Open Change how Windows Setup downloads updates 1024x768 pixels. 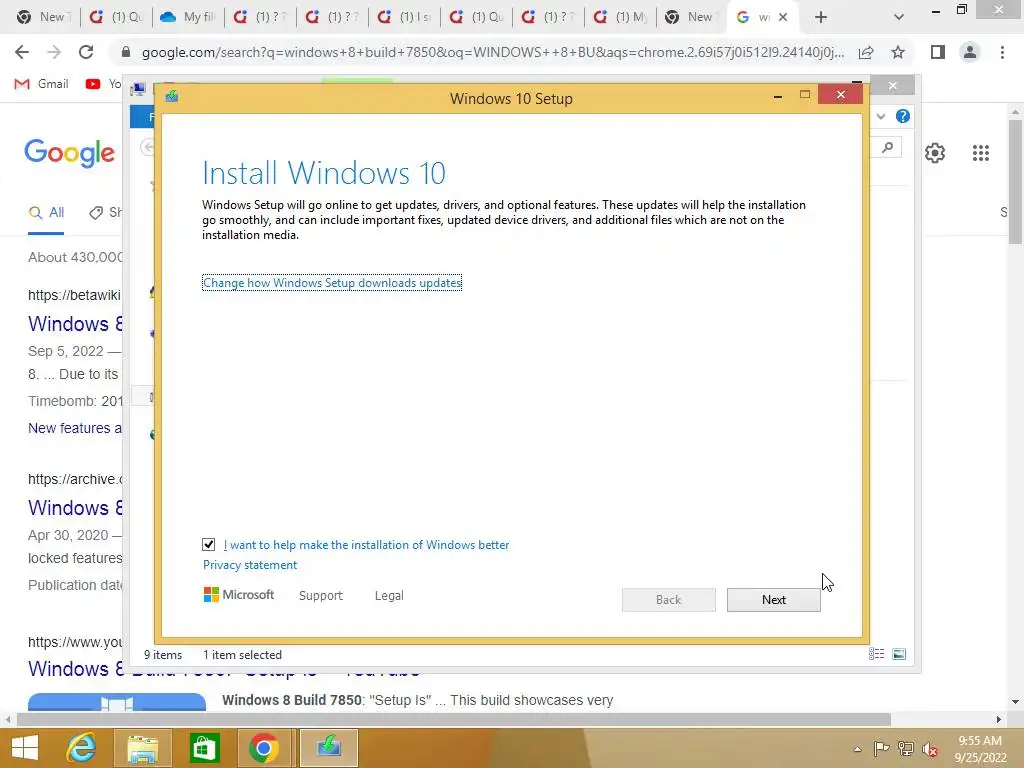332,283
